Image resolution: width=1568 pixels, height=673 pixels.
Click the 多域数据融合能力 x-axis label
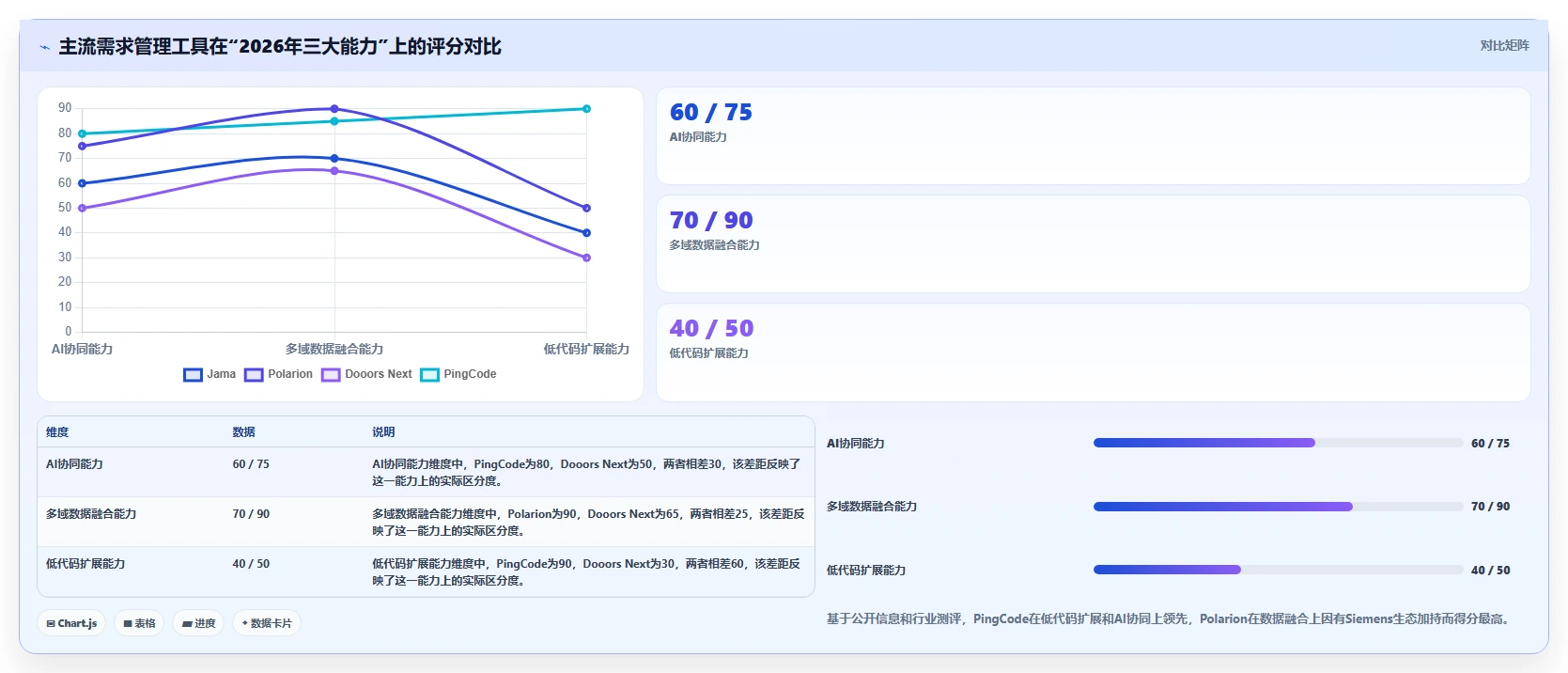[x=334, y=349]
